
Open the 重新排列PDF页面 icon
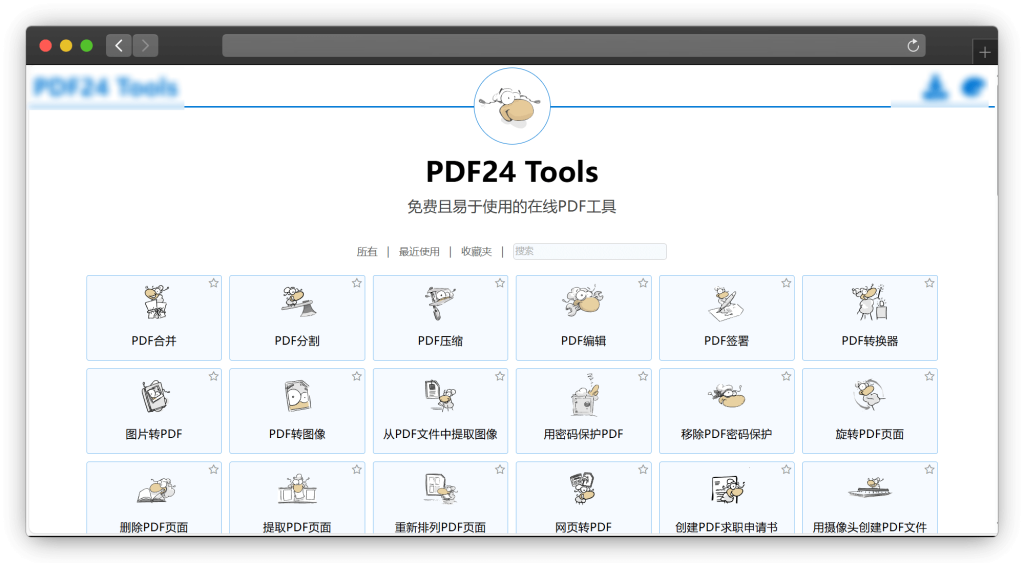[x=441, y=489]
